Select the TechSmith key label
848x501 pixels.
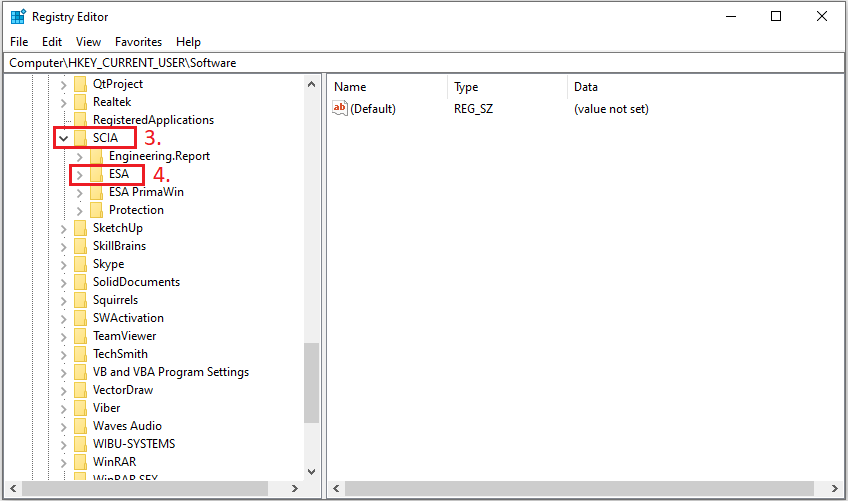pos(120,353)
